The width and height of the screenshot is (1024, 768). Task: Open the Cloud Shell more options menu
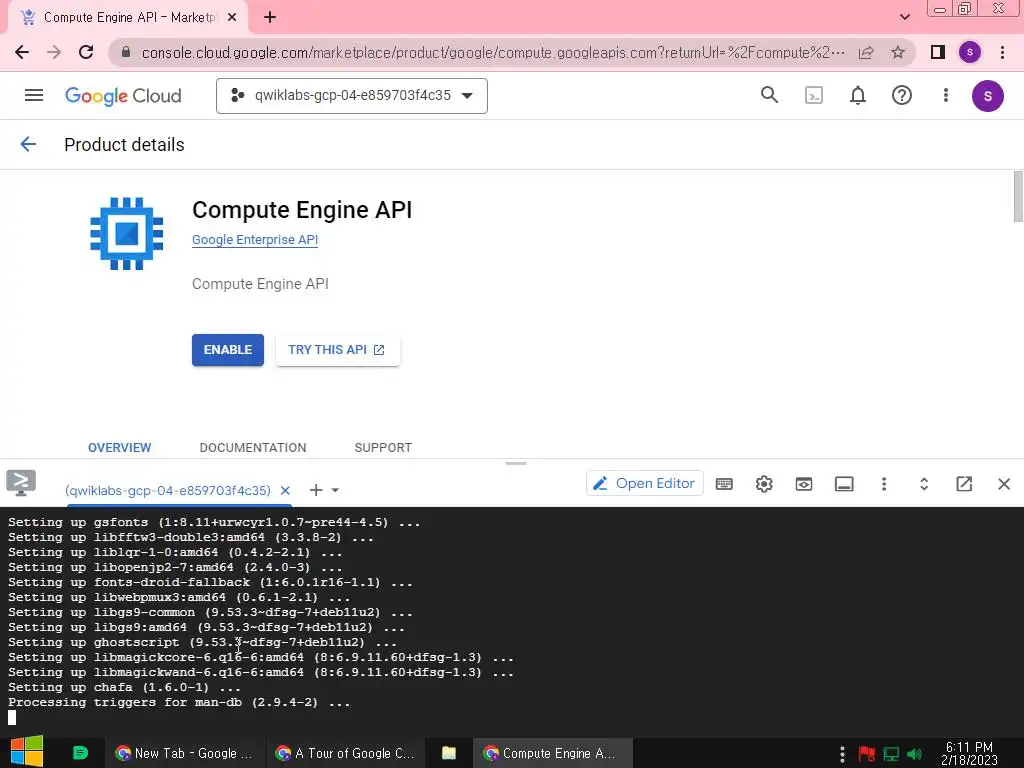click(x=884, y=484)
